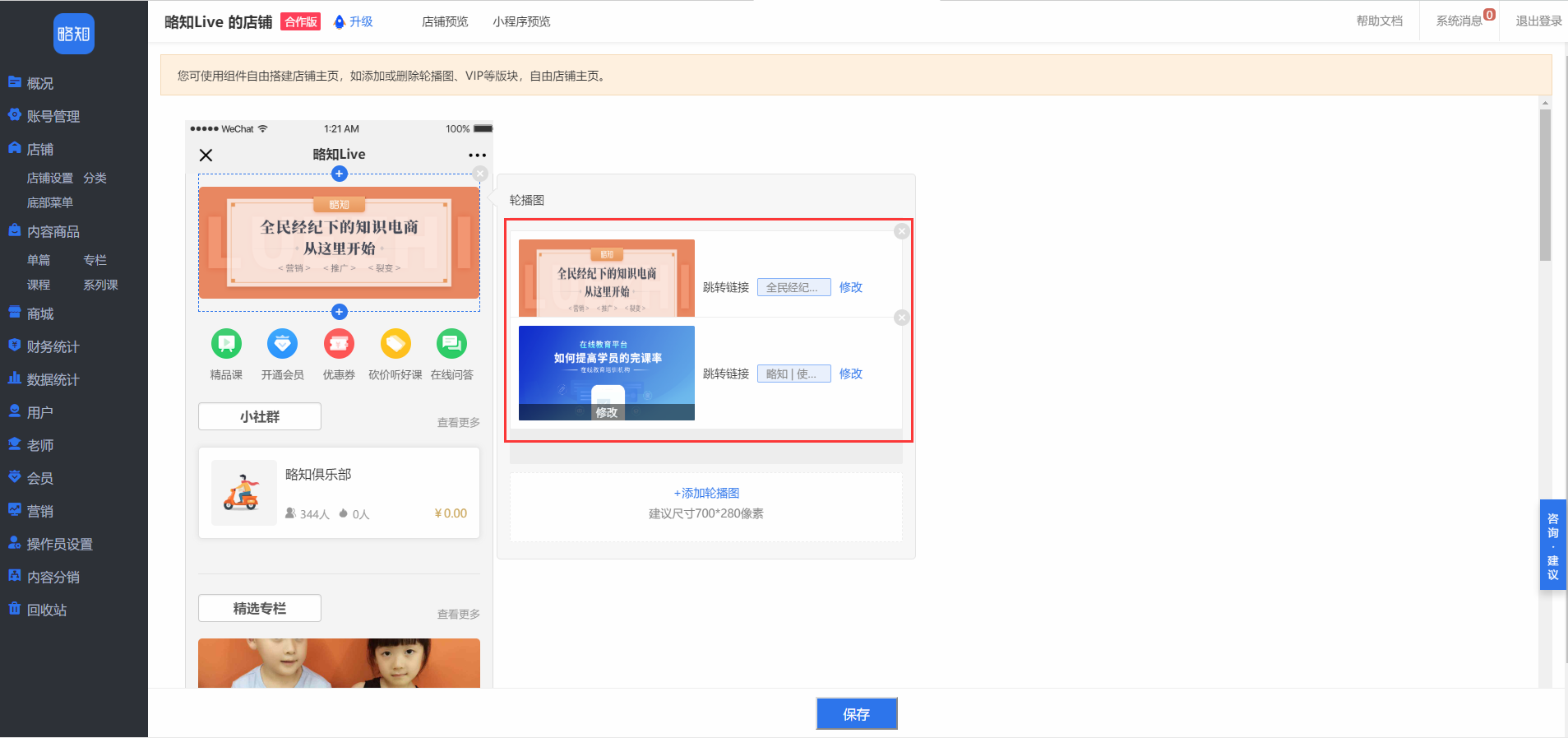
Task: Delete the second carousel image entry
Action: [902, 318]
